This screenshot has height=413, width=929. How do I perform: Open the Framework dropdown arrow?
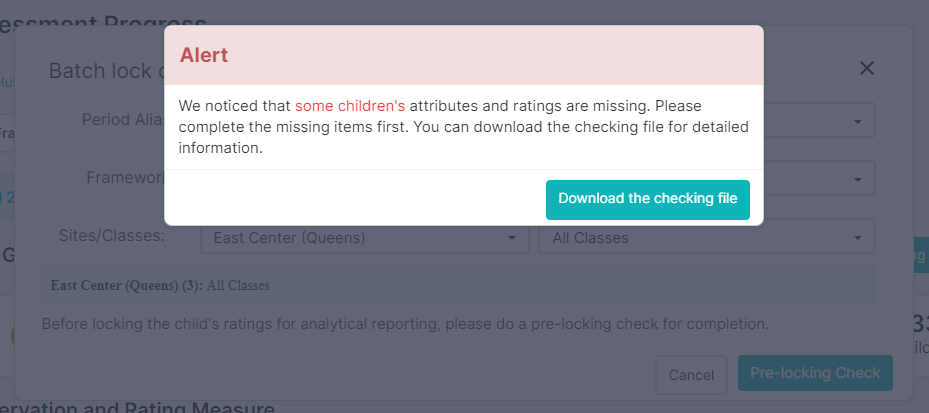tap(857, 179)
